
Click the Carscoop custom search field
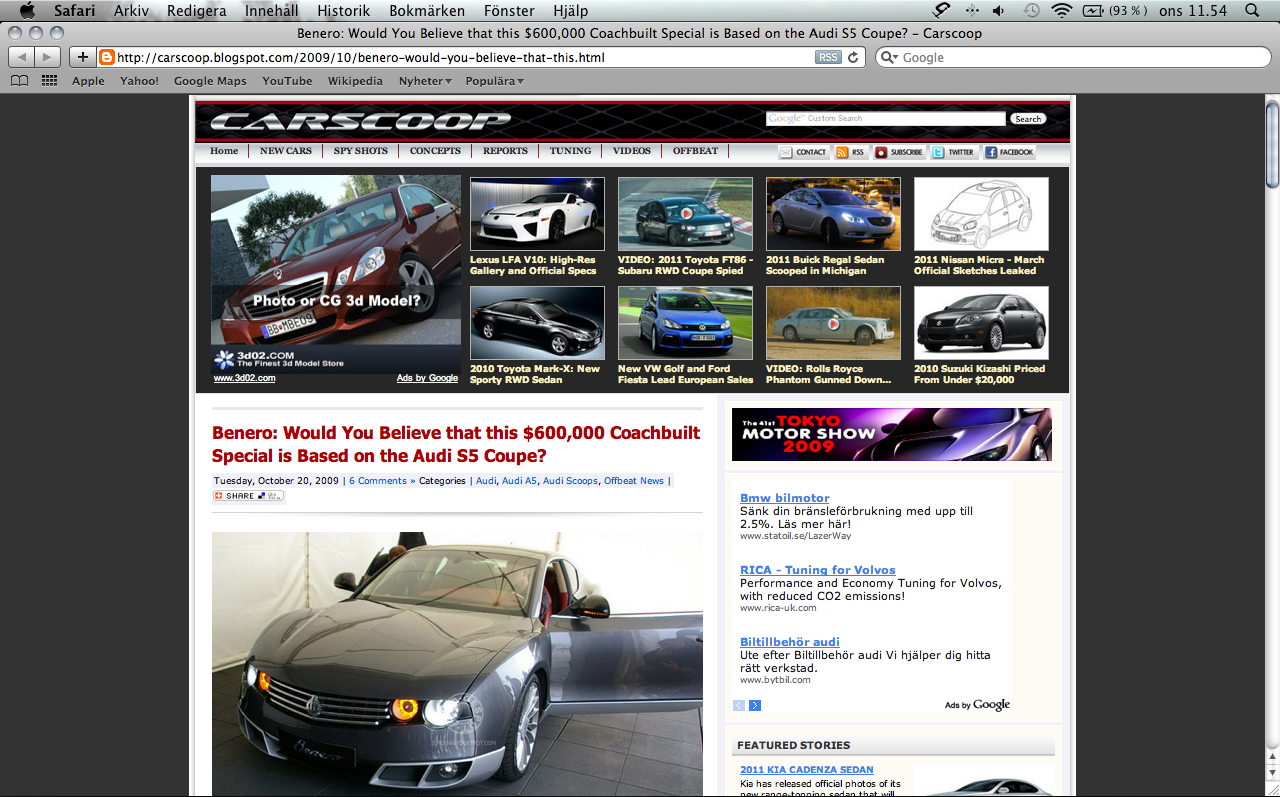coord(885,118)
